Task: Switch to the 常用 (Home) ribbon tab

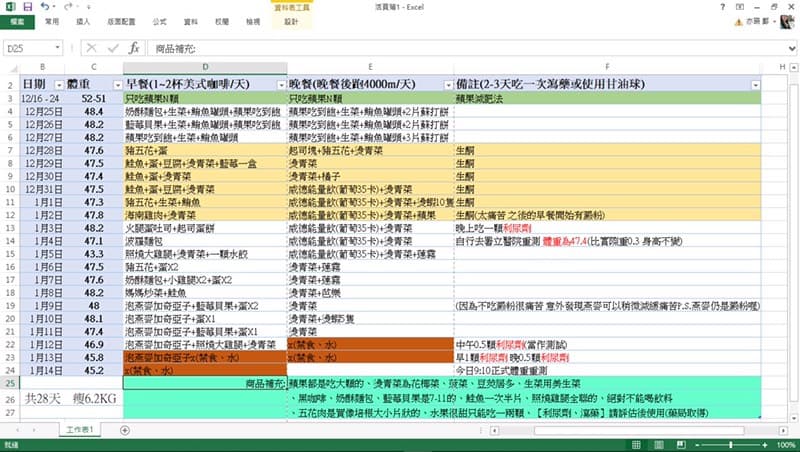Action: pyautogui.click(x=52, y=21)
